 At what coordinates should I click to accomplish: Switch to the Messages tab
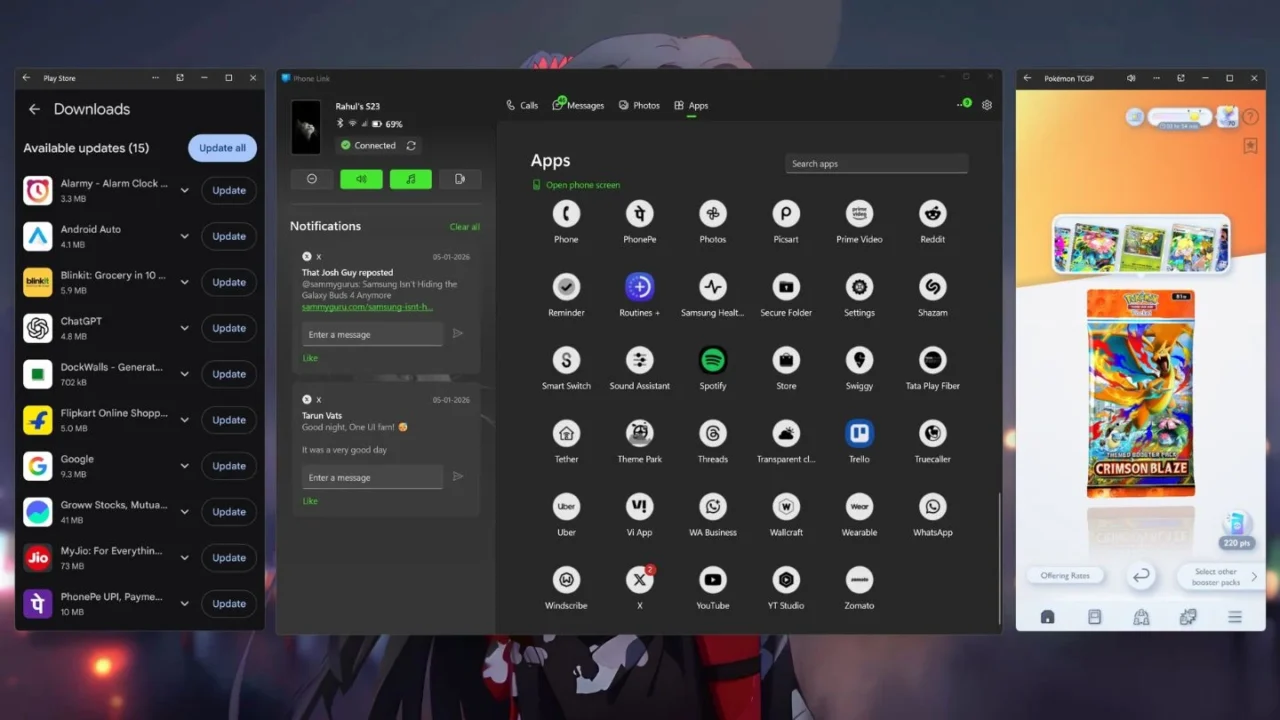tap(578, 105)
